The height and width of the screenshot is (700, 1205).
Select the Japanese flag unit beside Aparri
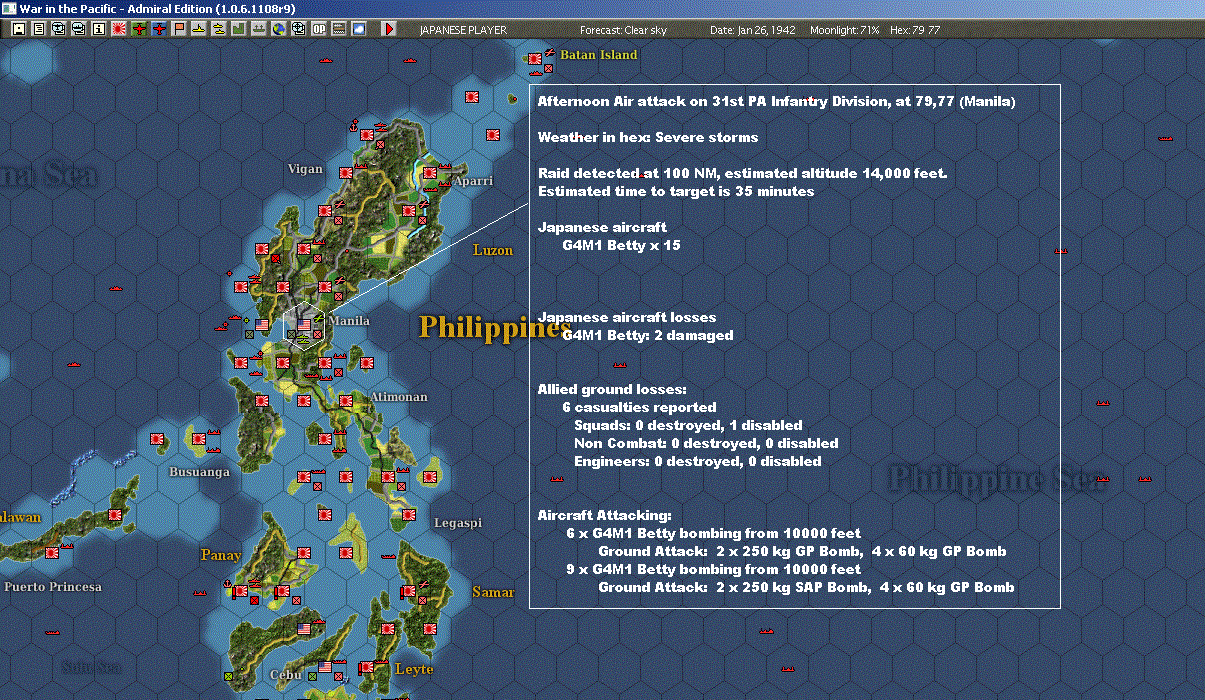click(429, 173)
